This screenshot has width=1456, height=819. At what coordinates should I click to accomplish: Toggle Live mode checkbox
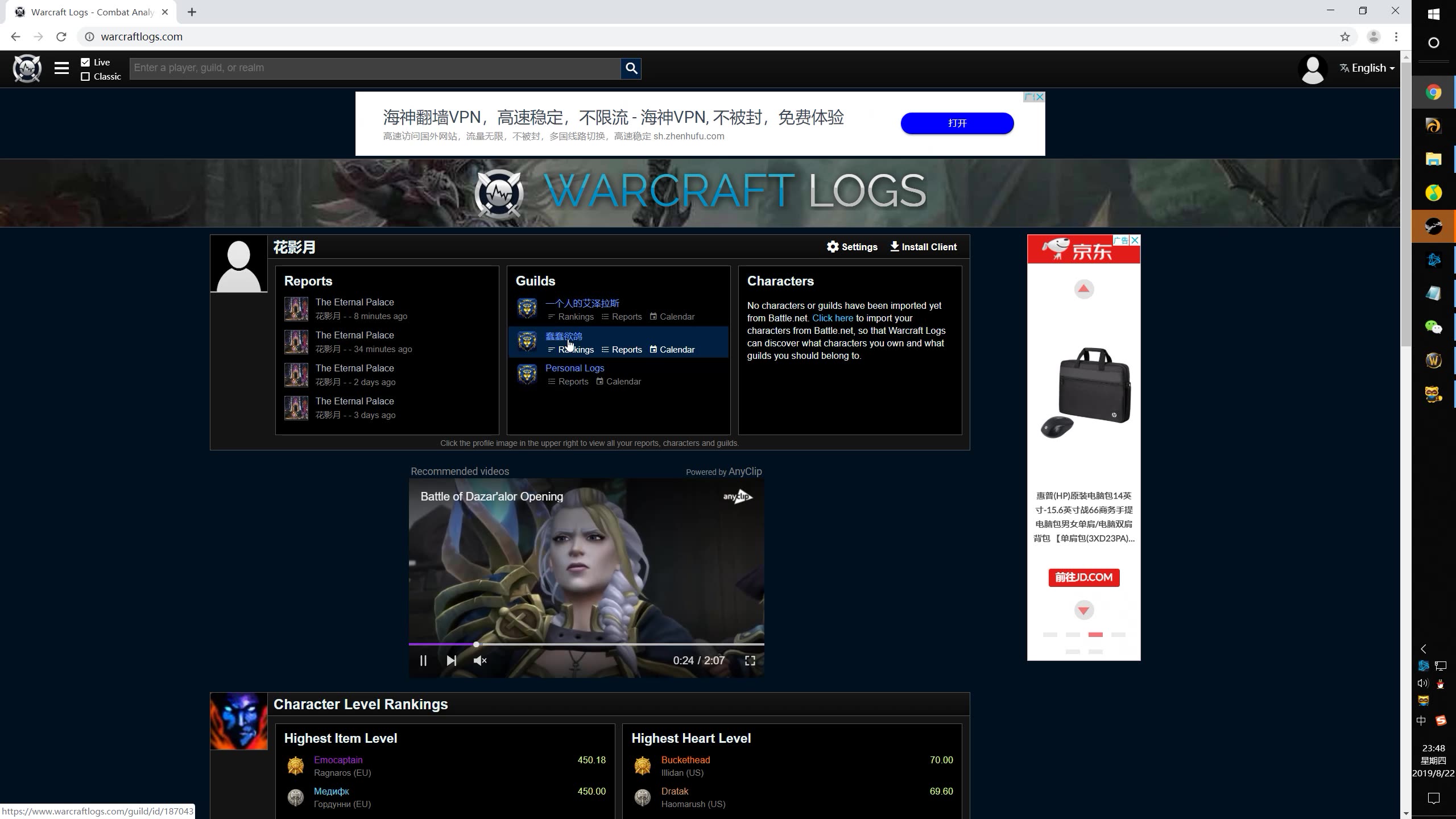pos(85,62)
